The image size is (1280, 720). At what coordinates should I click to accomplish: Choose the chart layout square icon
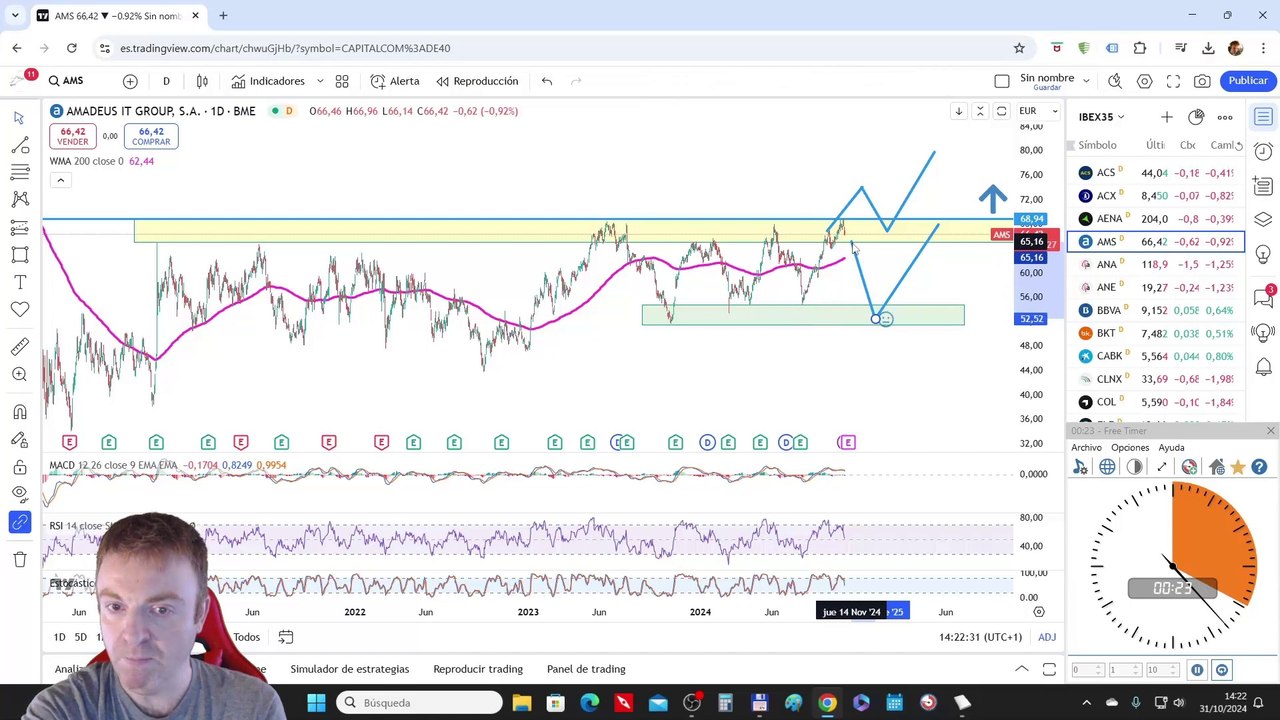pos(1002,81)
